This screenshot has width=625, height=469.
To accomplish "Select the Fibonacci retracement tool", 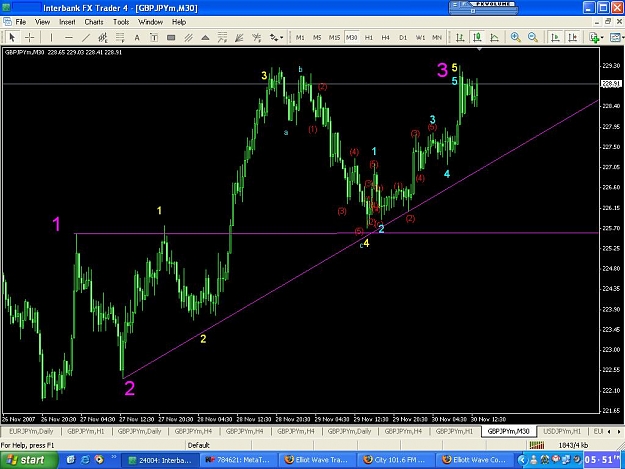I will (x=120, y=37).
